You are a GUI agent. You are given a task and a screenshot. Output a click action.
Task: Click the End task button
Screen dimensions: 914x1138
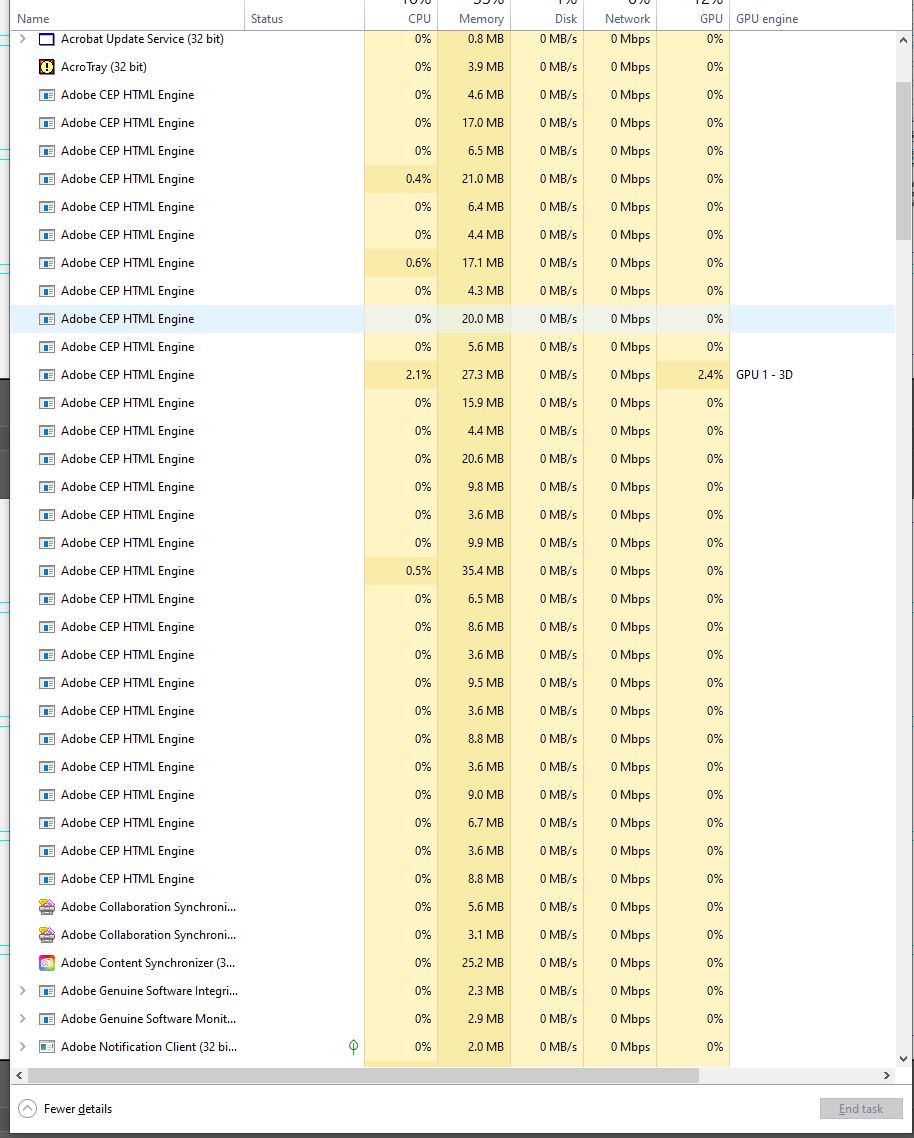pyautogui.click(x=861, y=1108)
